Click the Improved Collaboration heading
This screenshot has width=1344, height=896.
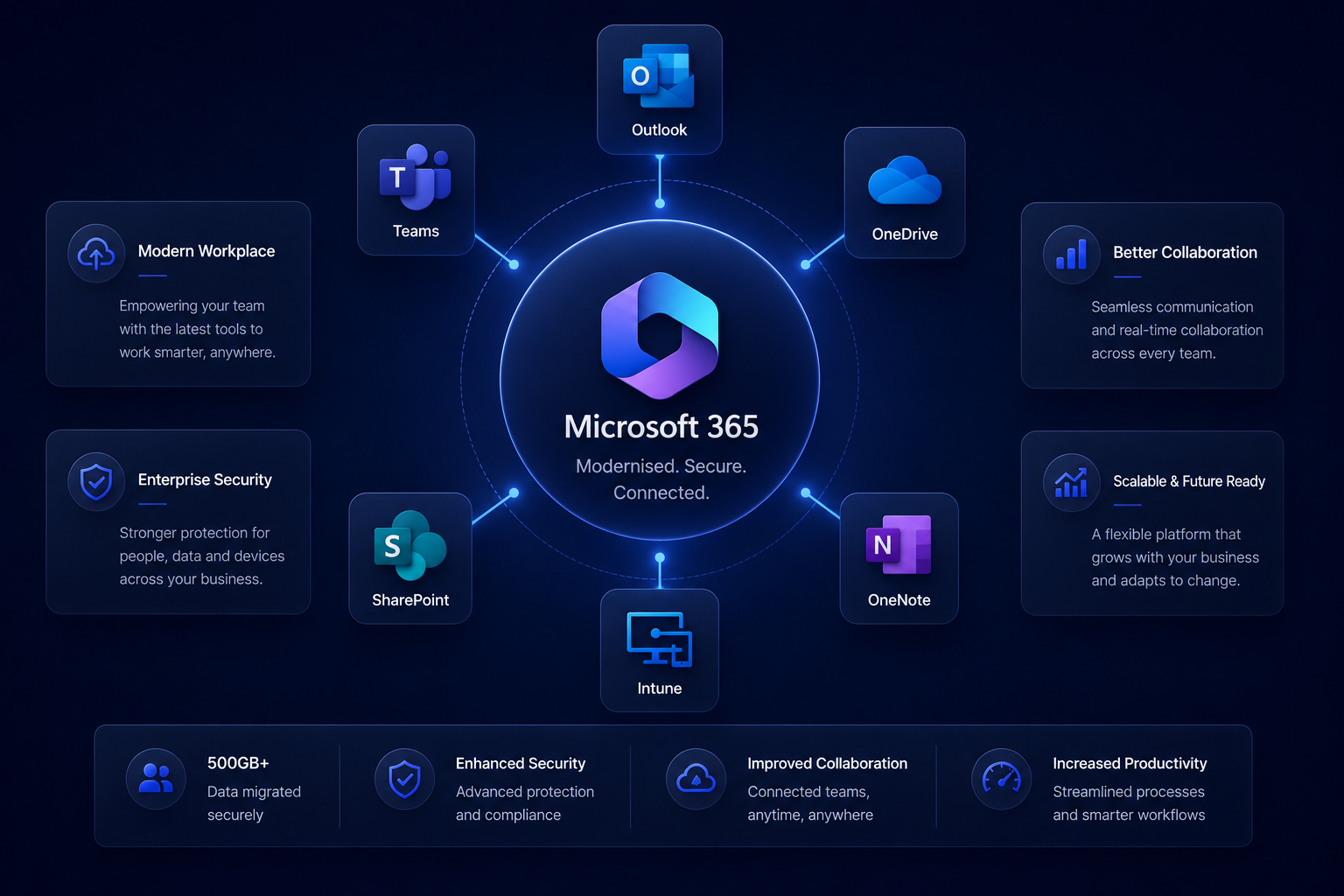point(828,764)
